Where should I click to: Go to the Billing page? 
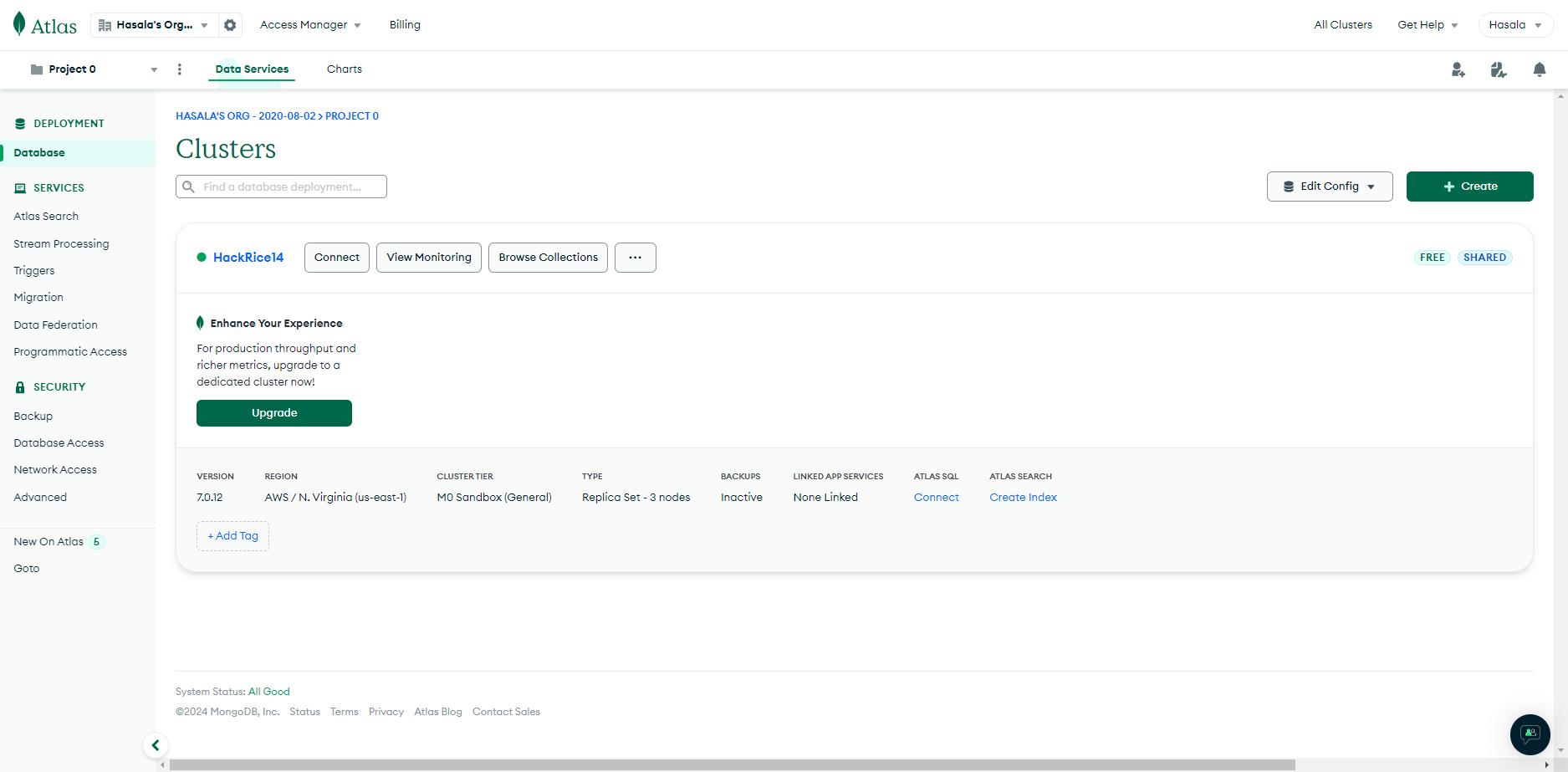405,25
